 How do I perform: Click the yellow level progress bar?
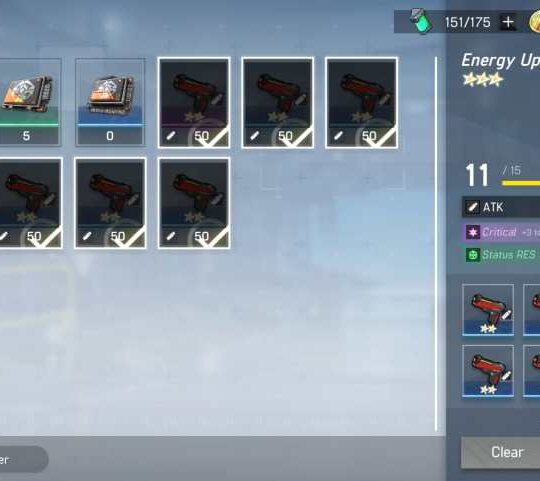tap(521, 183)
